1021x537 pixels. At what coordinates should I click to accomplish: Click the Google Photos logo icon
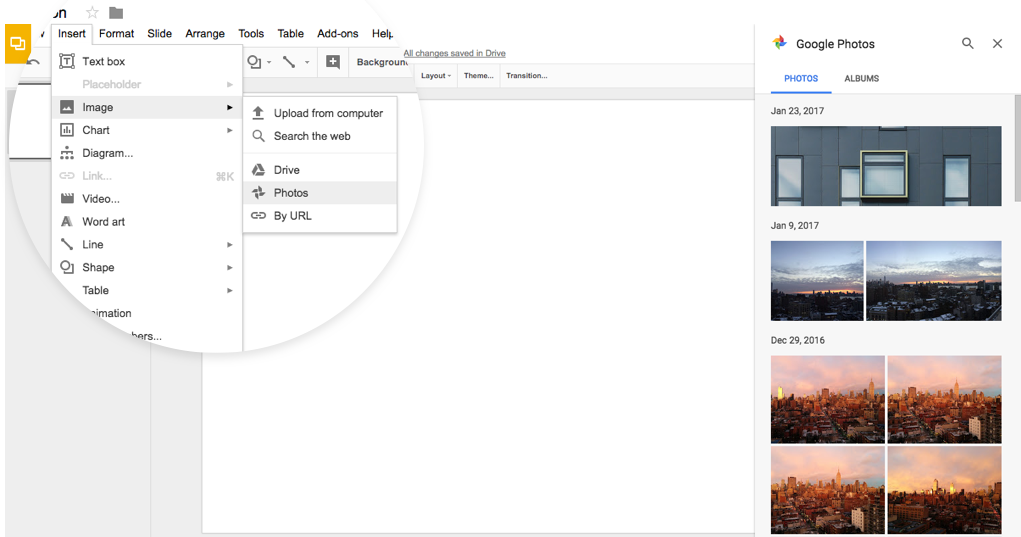pyautogui.click(x=779, y=43)
